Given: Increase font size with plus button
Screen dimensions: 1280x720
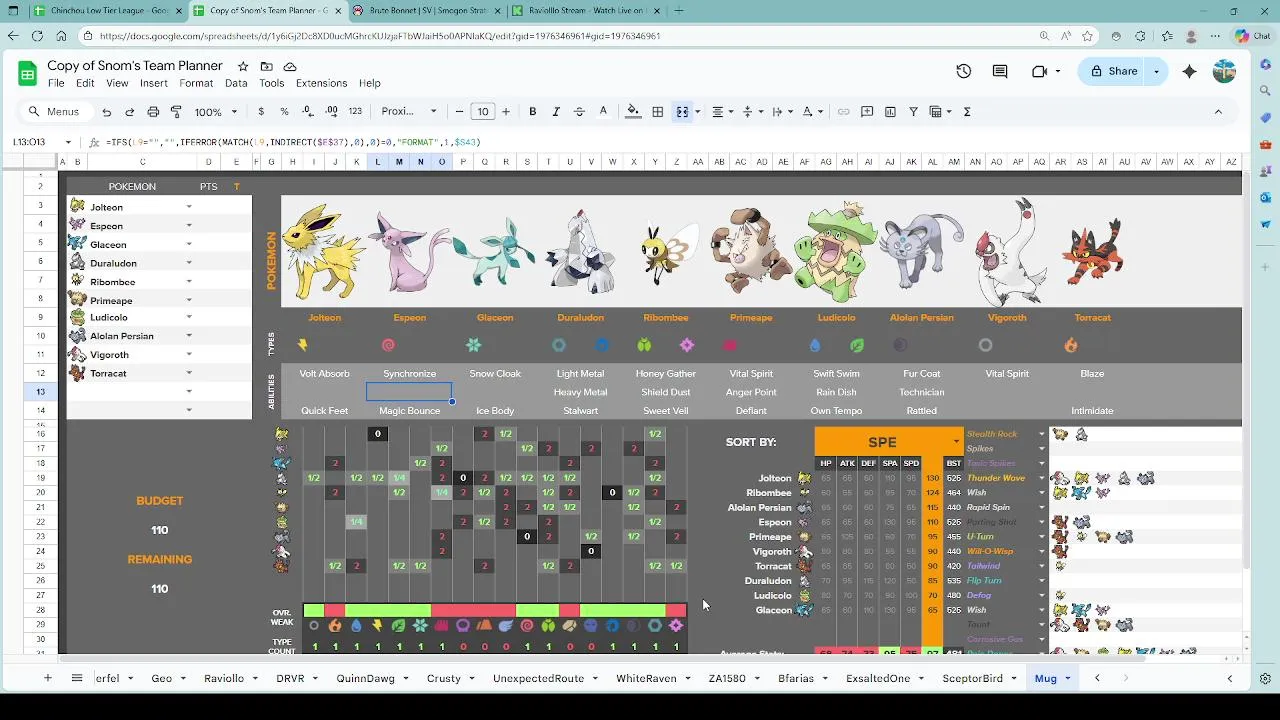Looking at the screenshot, I should (x=506, y=112).
